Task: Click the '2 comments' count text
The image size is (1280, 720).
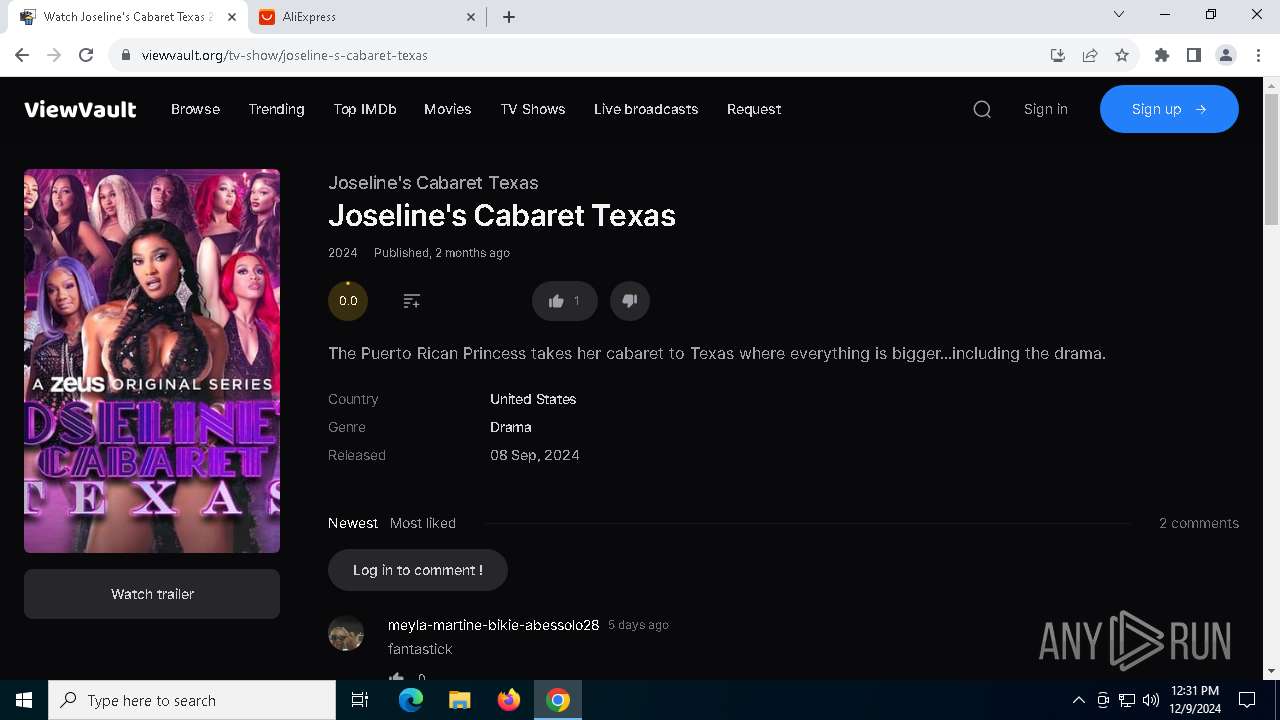Action: click(x=1199, y=523)
